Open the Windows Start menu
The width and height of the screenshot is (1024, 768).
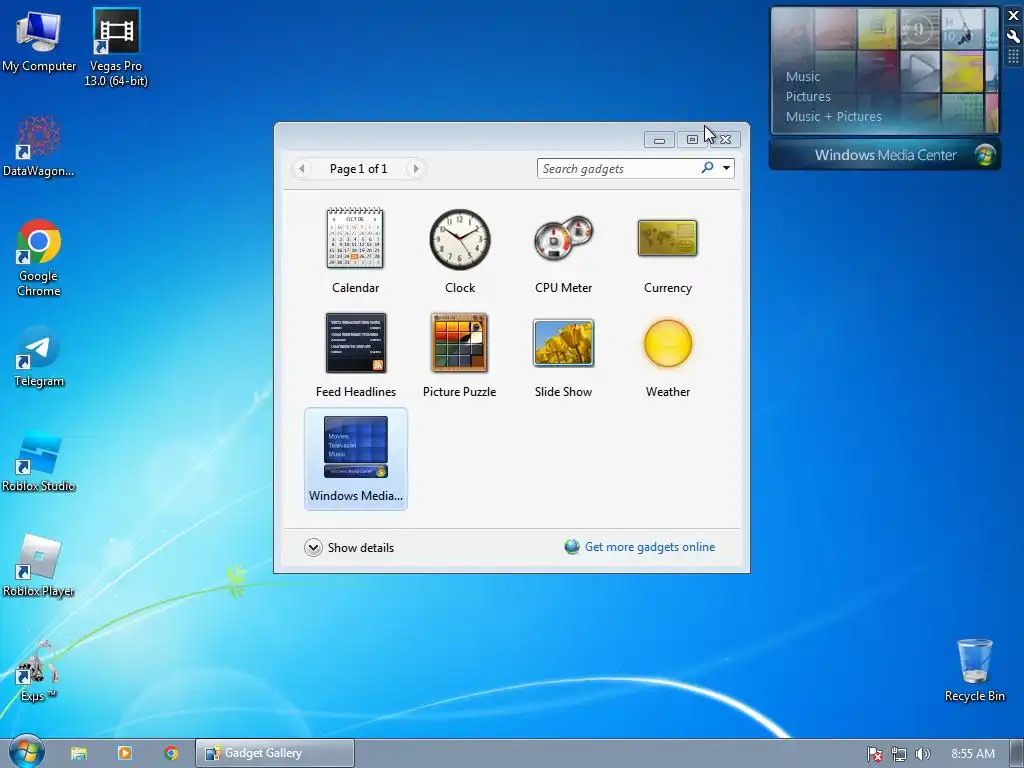pyautogui.click(x=26, y=752)
